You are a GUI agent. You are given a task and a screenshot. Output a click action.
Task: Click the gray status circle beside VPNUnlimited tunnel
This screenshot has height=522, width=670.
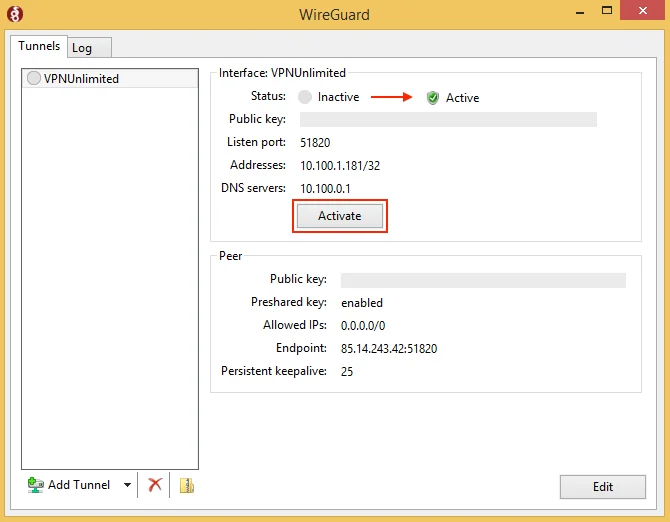tap(34, 79)
